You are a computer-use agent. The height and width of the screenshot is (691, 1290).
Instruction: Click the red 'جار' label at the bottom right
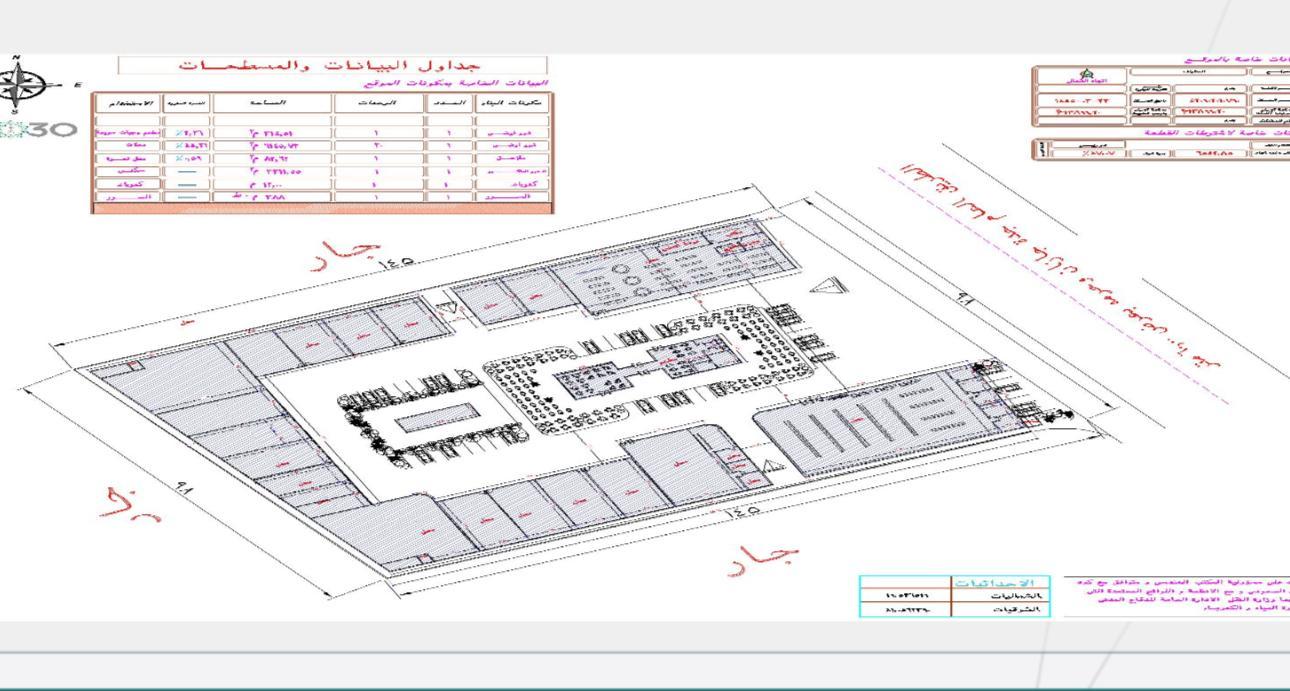(x=765, y=560)
